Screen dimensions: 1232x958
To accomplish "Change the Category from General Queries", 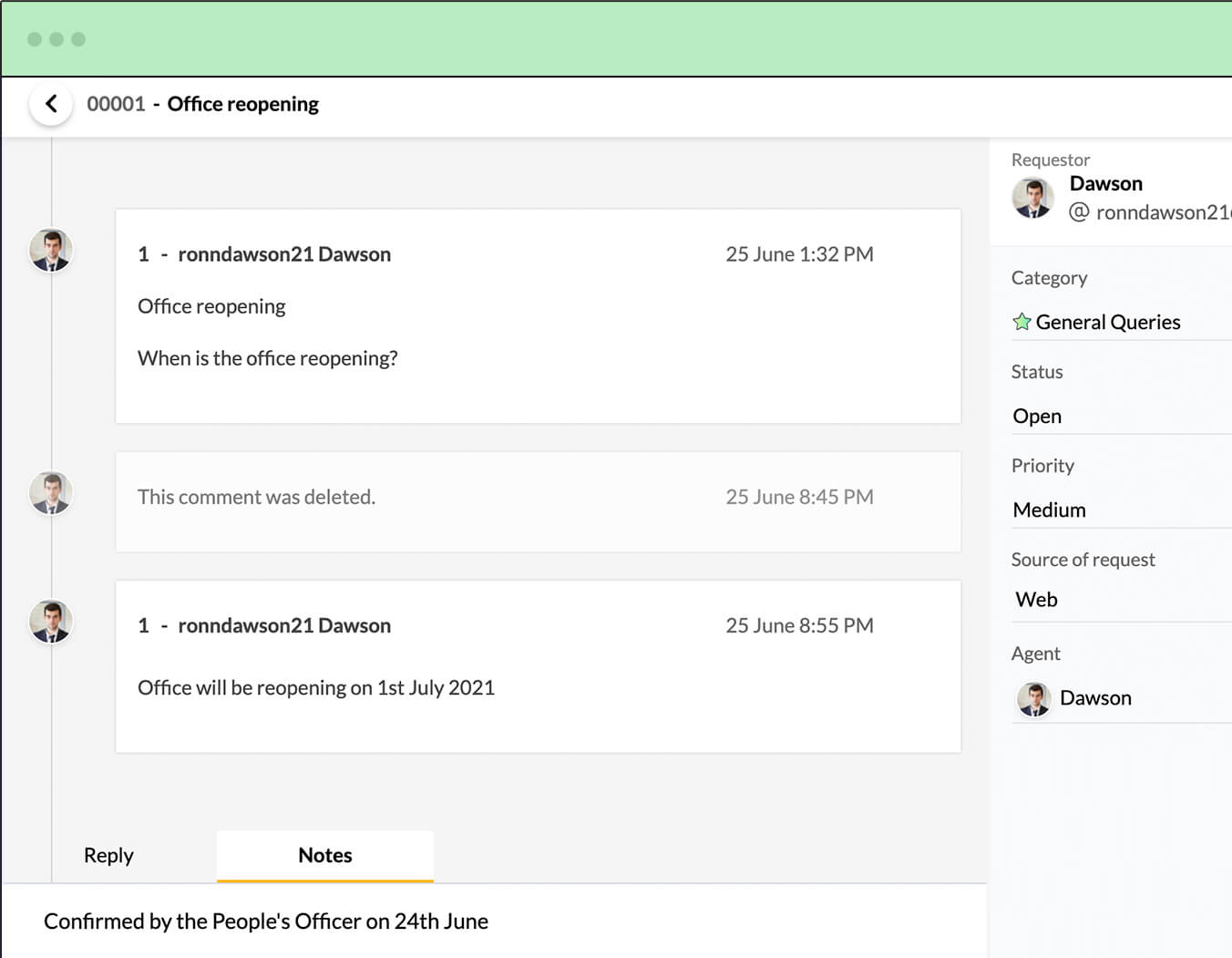I will [1107, 322].
